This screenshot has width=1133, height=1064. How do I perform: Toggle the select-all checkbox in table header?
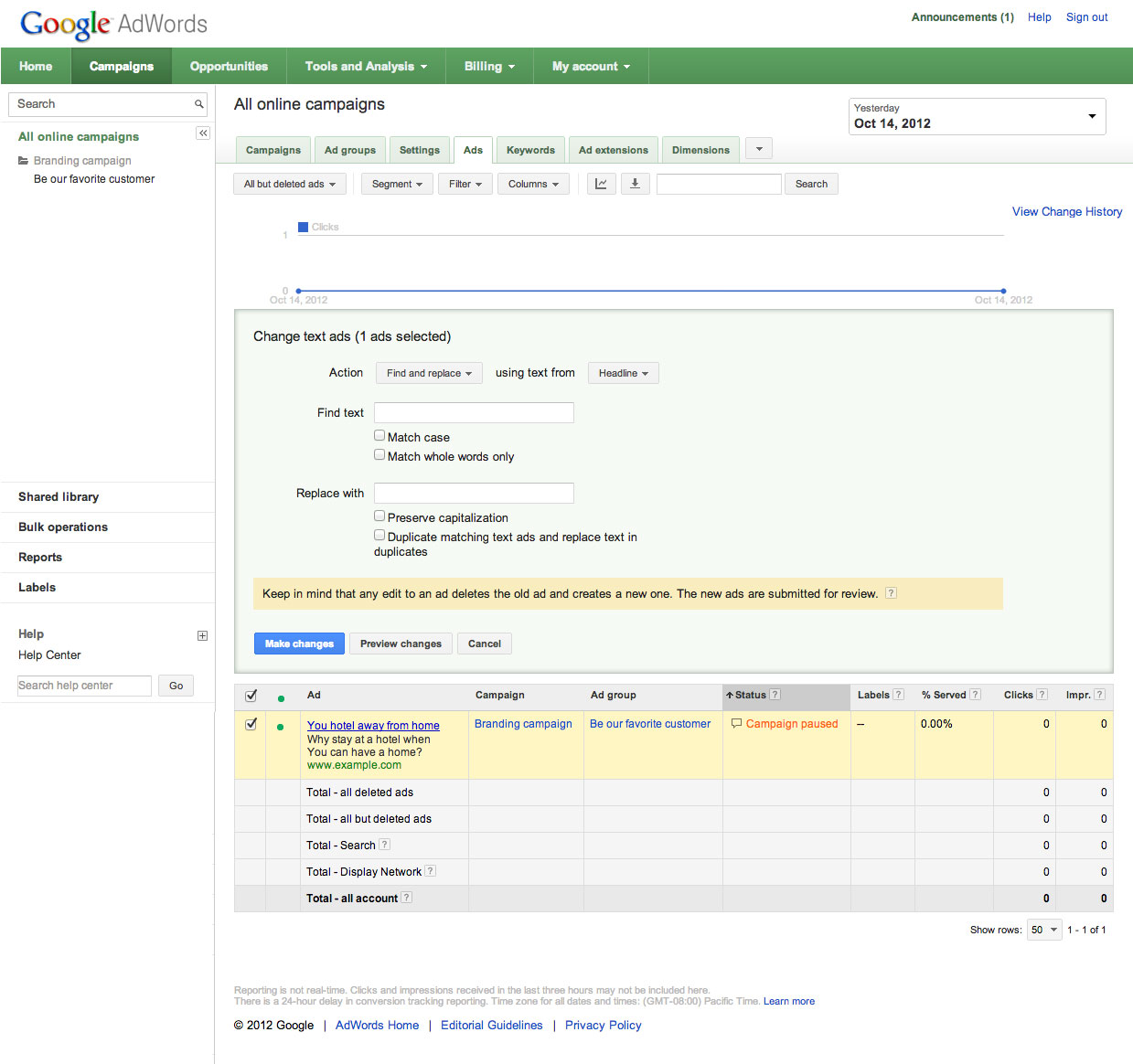[x=251, y=696]
